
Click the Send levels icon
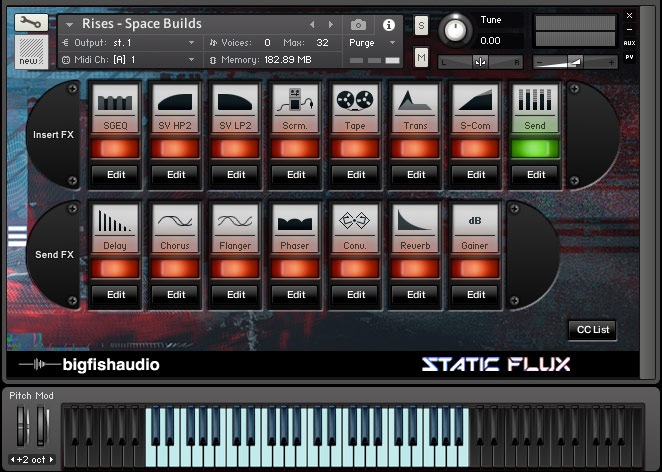(x=534, y=102)
